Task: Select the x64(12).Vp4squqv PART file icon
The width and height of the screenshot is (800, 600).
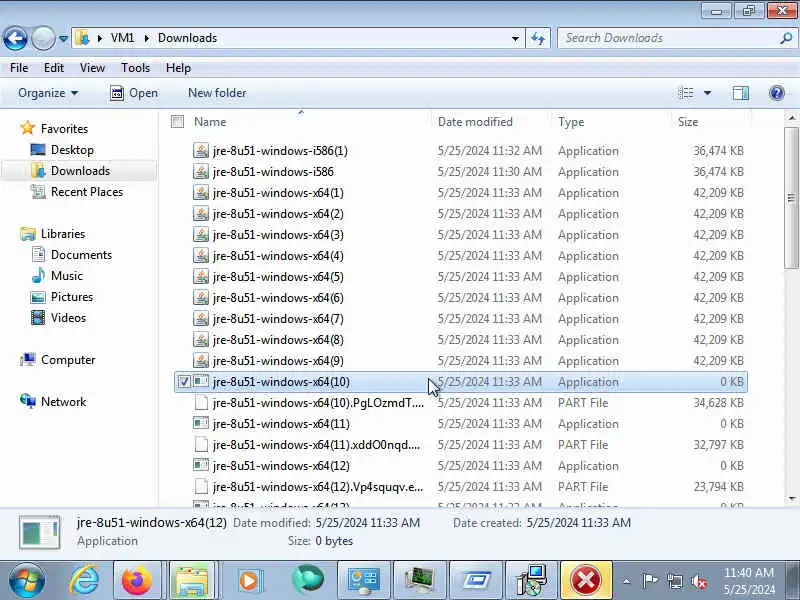Action: click(x=201, y=487)
